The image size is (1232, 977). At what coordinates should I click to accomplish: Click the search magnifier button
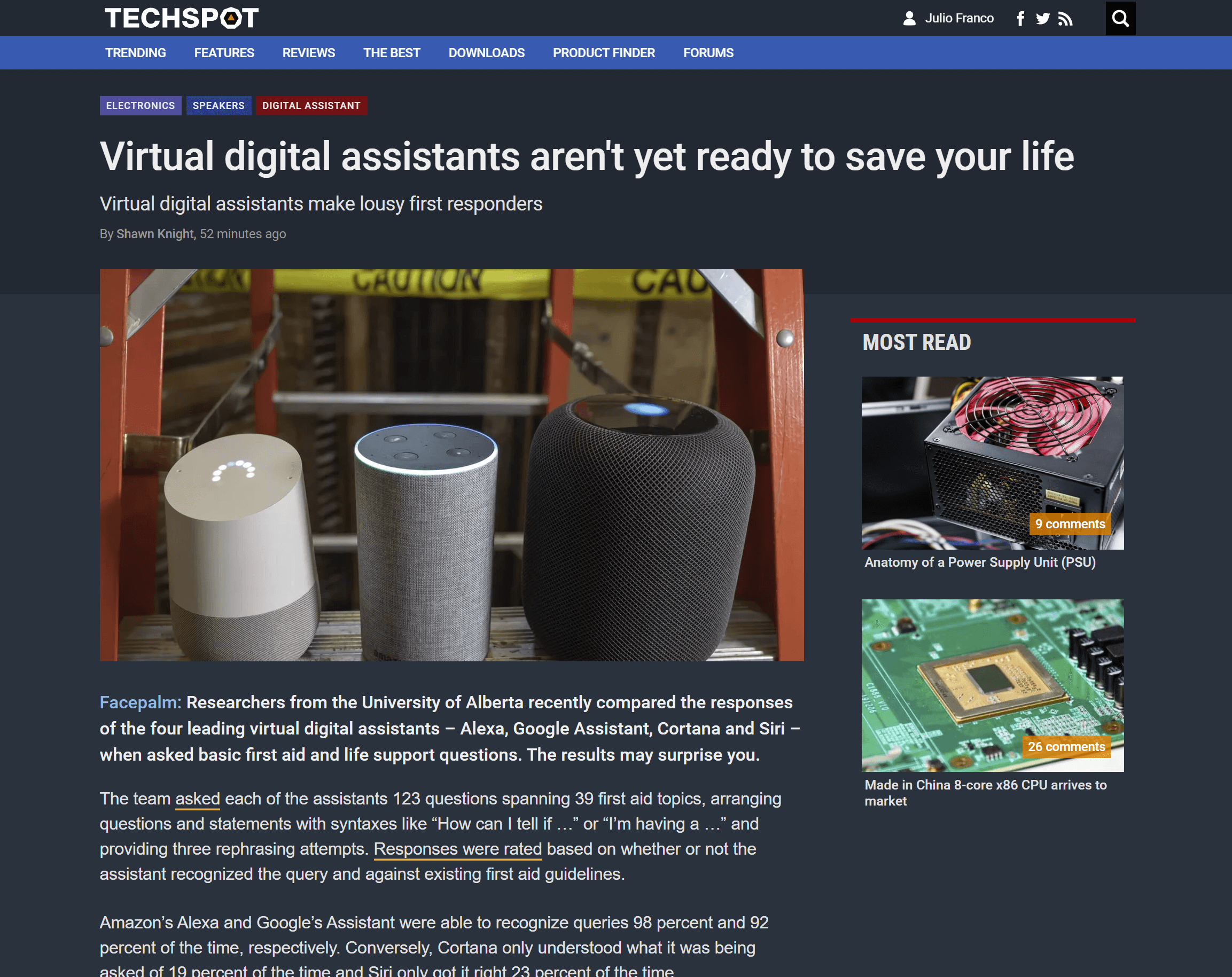click(x=1120, y=18)
